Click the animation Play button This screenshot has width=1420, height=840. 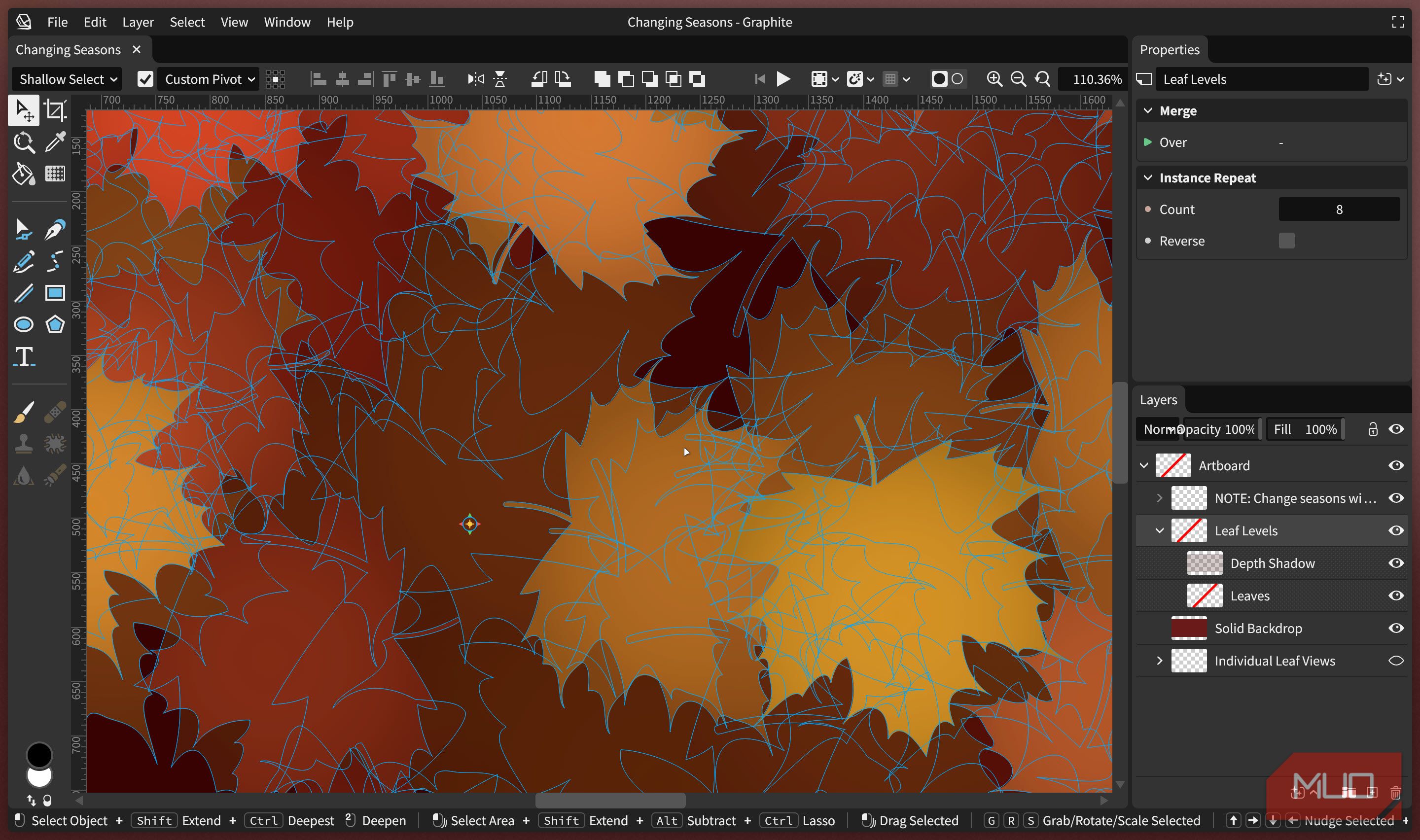783,79
